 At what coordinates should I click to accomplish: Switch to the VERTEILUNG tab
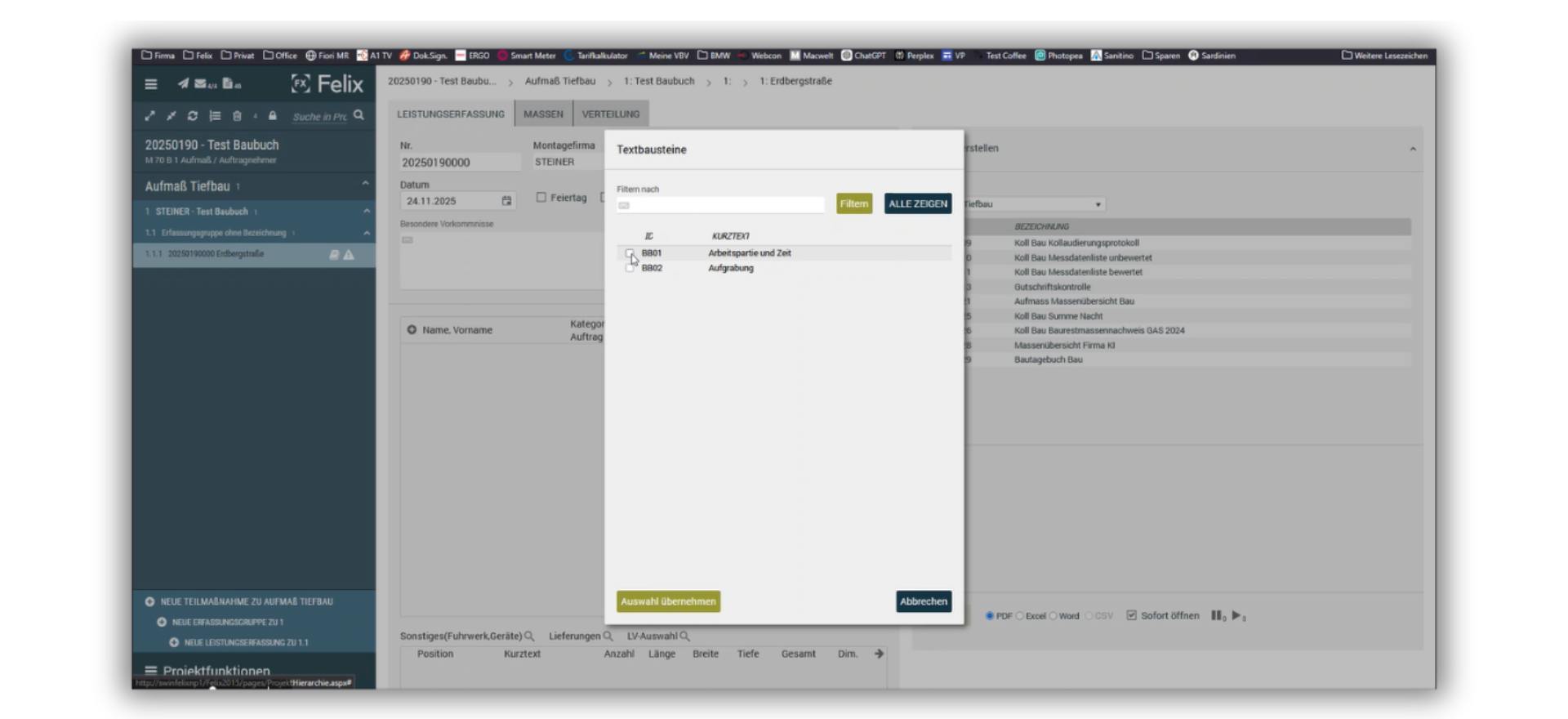coord(611,114)
